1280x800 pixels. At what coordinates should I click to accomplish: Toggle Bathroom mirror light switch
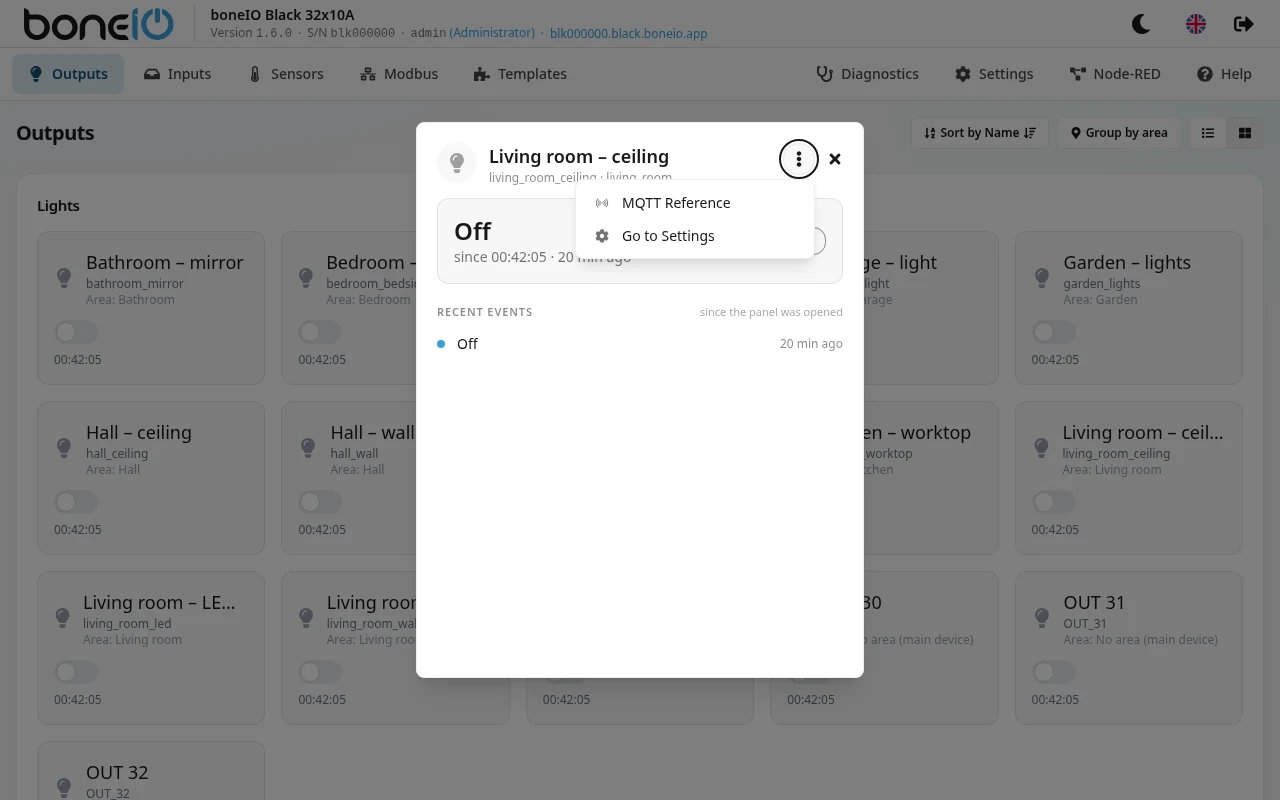[x=76, y=332]
